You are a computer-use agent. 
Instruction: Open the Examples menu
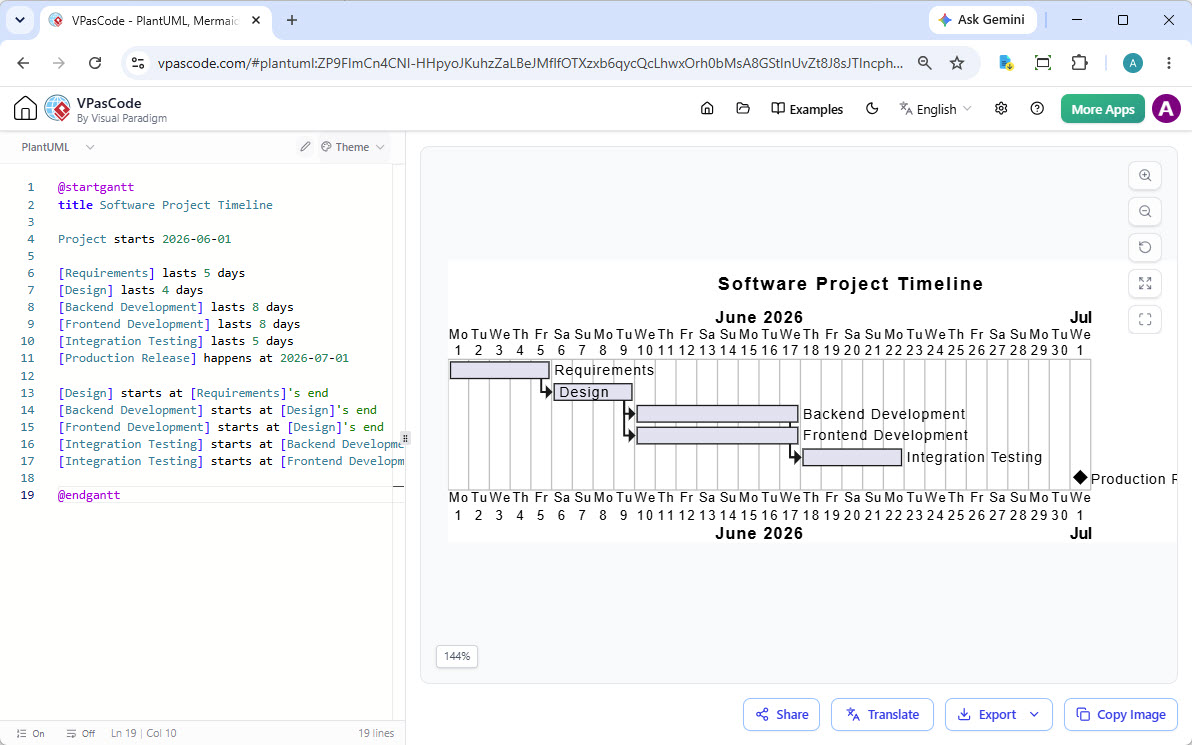[x=807, y=109]
